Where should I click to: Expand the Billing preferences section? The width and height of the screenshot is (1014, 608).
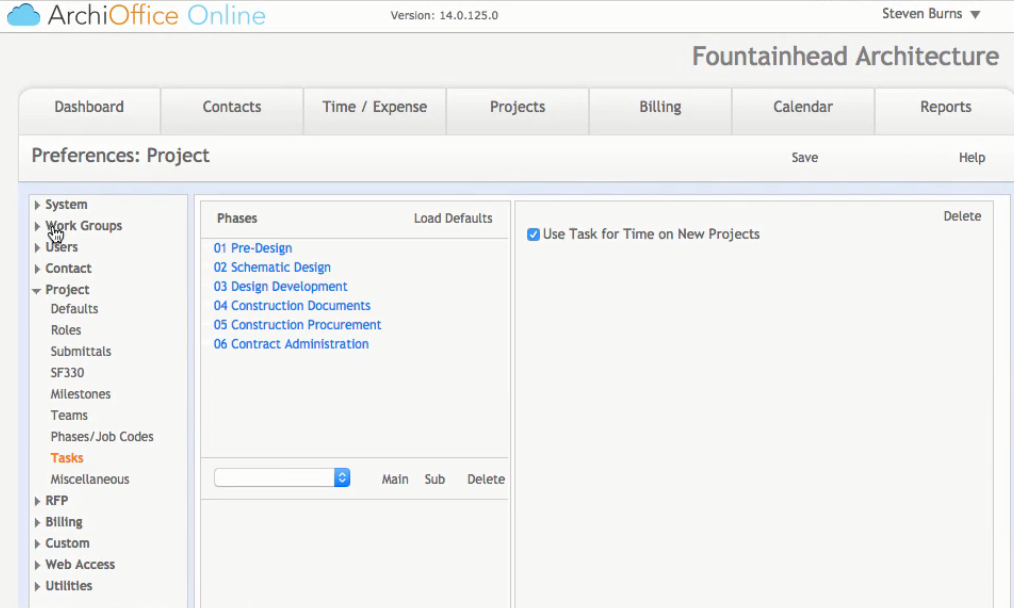pyautogui.click(x=38, y=522)
